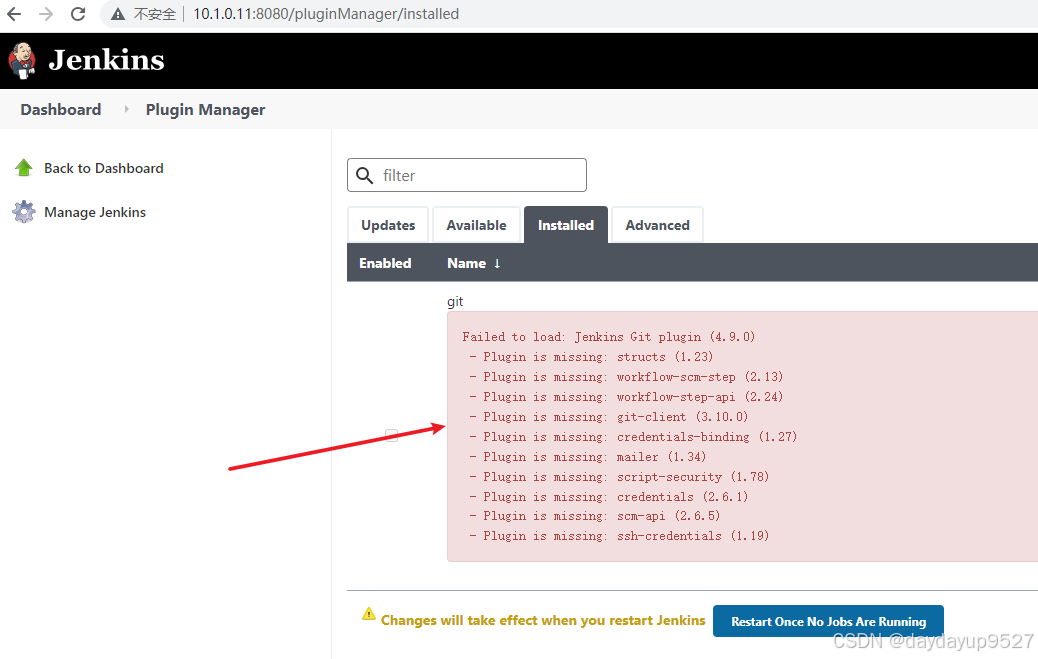Click the missing 'workflow-scm-step (2.13)' line
This screenshot has width=1038, height=659.
pos(626,377)
